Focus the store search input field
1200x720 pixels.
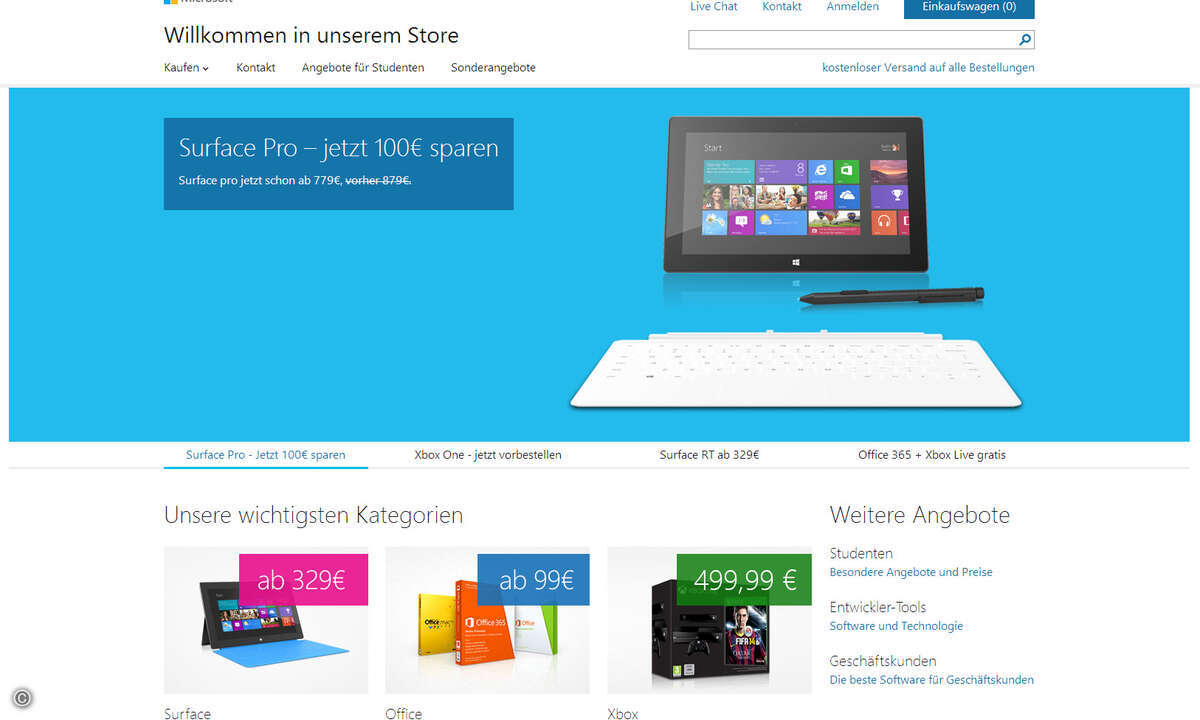pyautogui.click(x=852, y=40)
